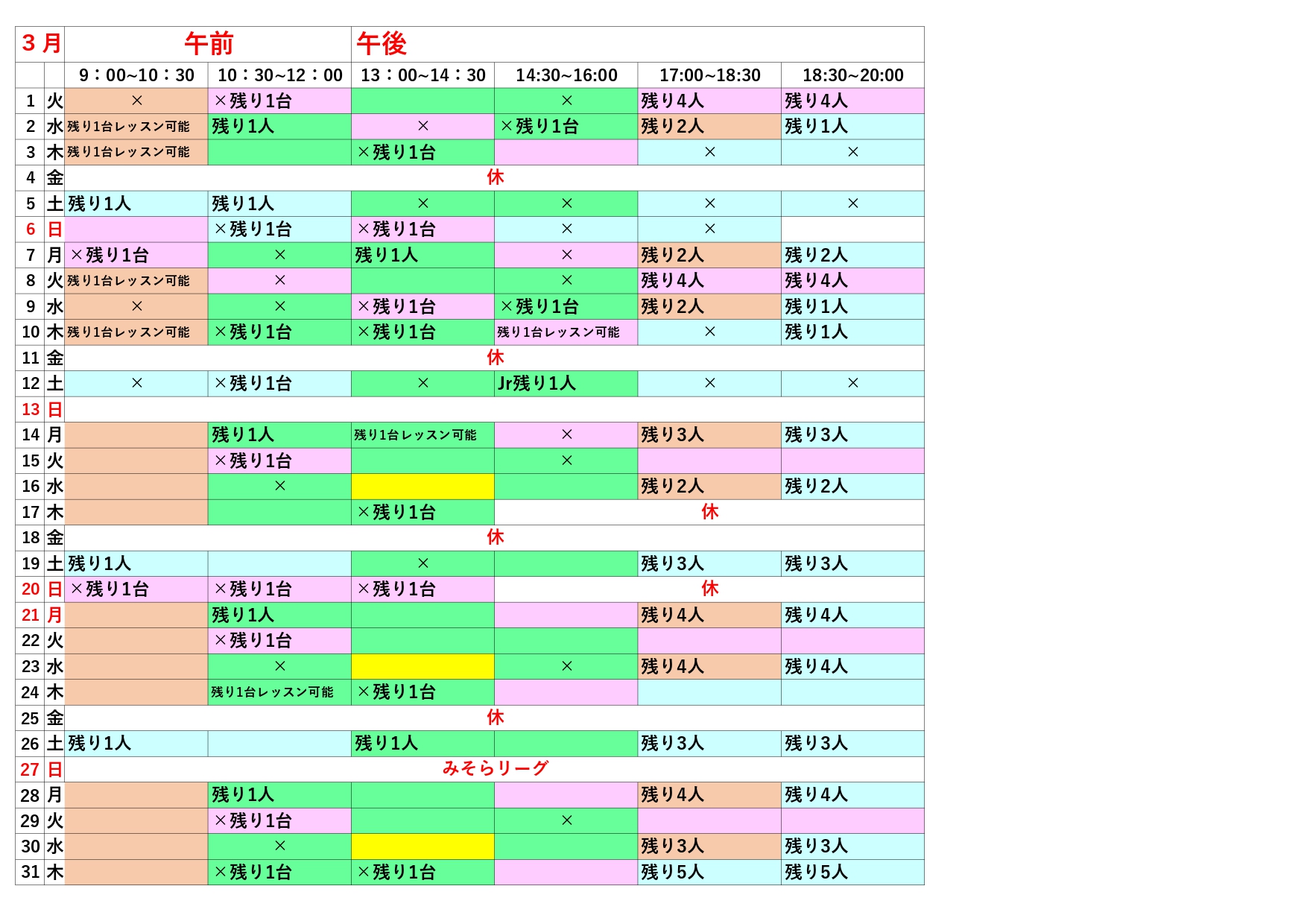Select the red '午後' afternoon header
The width and height of the screenshot is (1307, 924).
382,44
